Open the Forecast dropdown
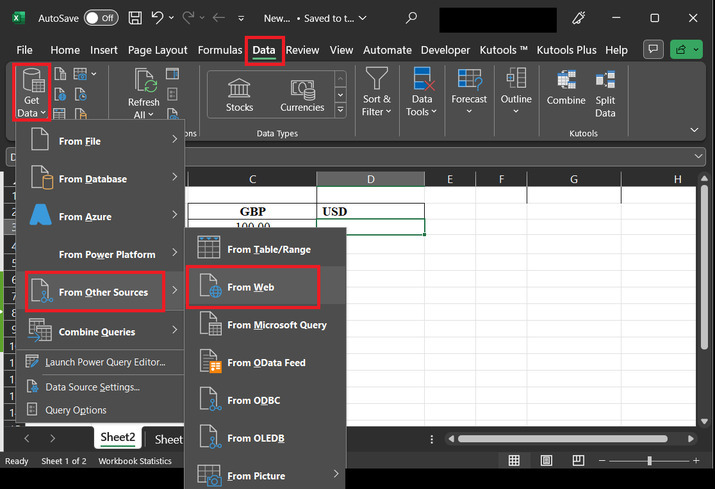This screenshot has width=715, height=489. point(469,92)
